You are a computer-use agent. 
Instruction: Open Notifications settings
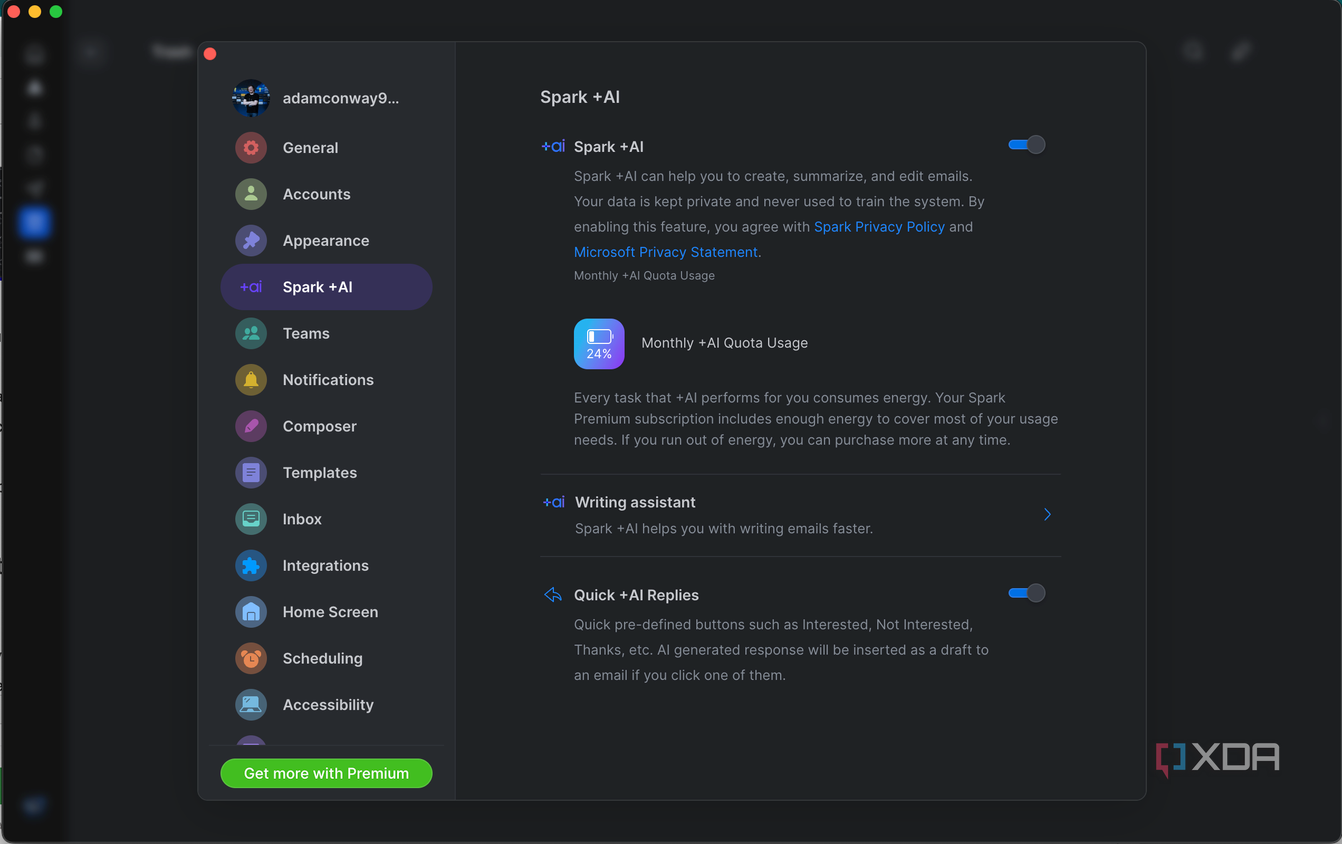pyautogui.click(x=326, y=380)
